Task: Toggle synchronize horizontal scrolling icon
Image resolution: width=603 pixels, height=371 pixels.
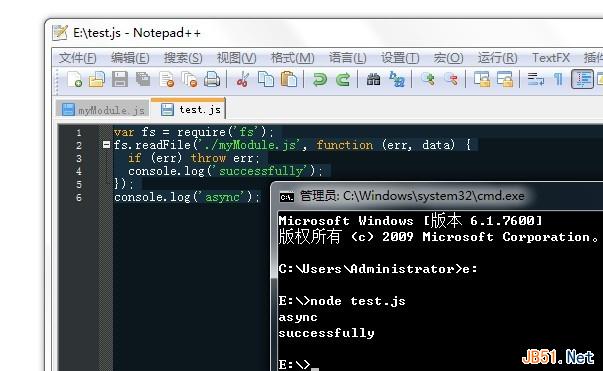Action: (505, 80)
